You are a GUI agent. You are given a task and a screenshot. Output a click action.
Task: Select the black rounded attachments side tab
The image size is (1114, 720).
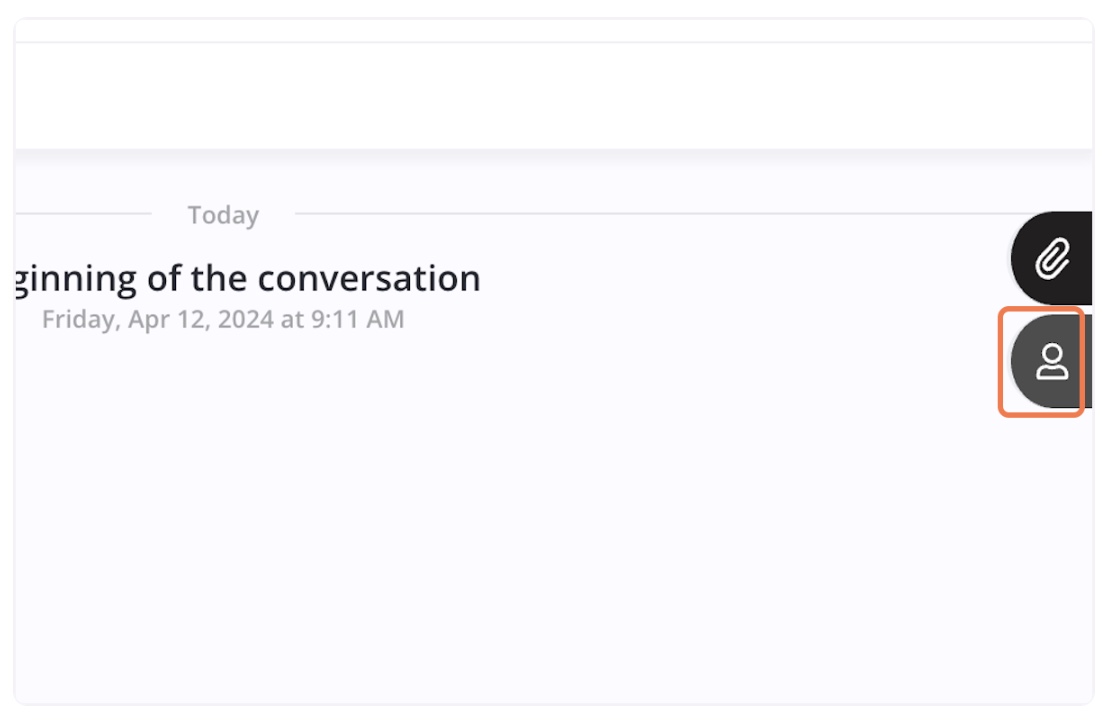point(1051,258)
